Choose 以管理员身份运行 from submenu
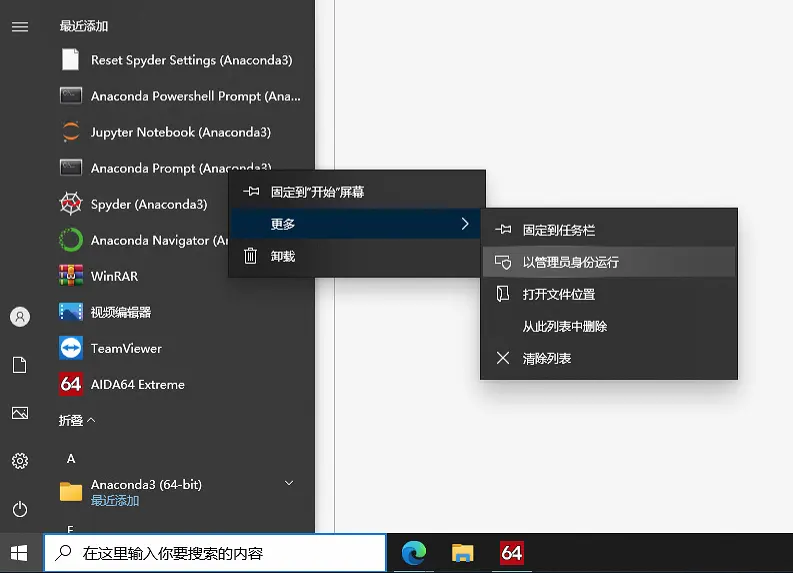 (x=609, y=262)
